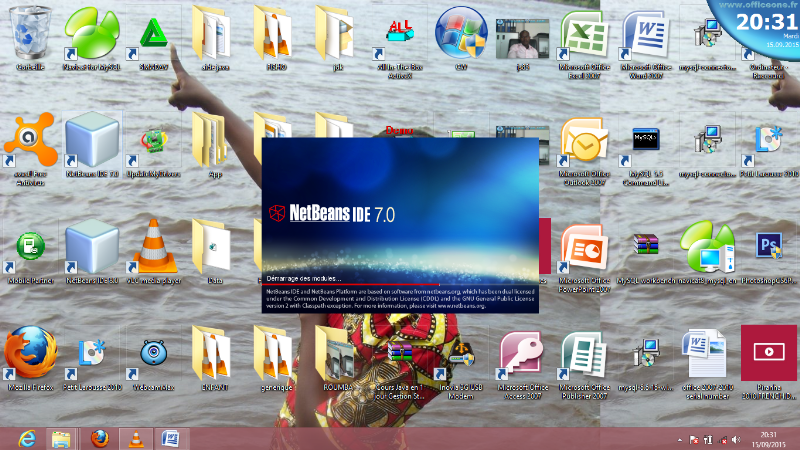Show hidden system tray icons
This screenshot has height=450, width=800.
tap(680, 440)
